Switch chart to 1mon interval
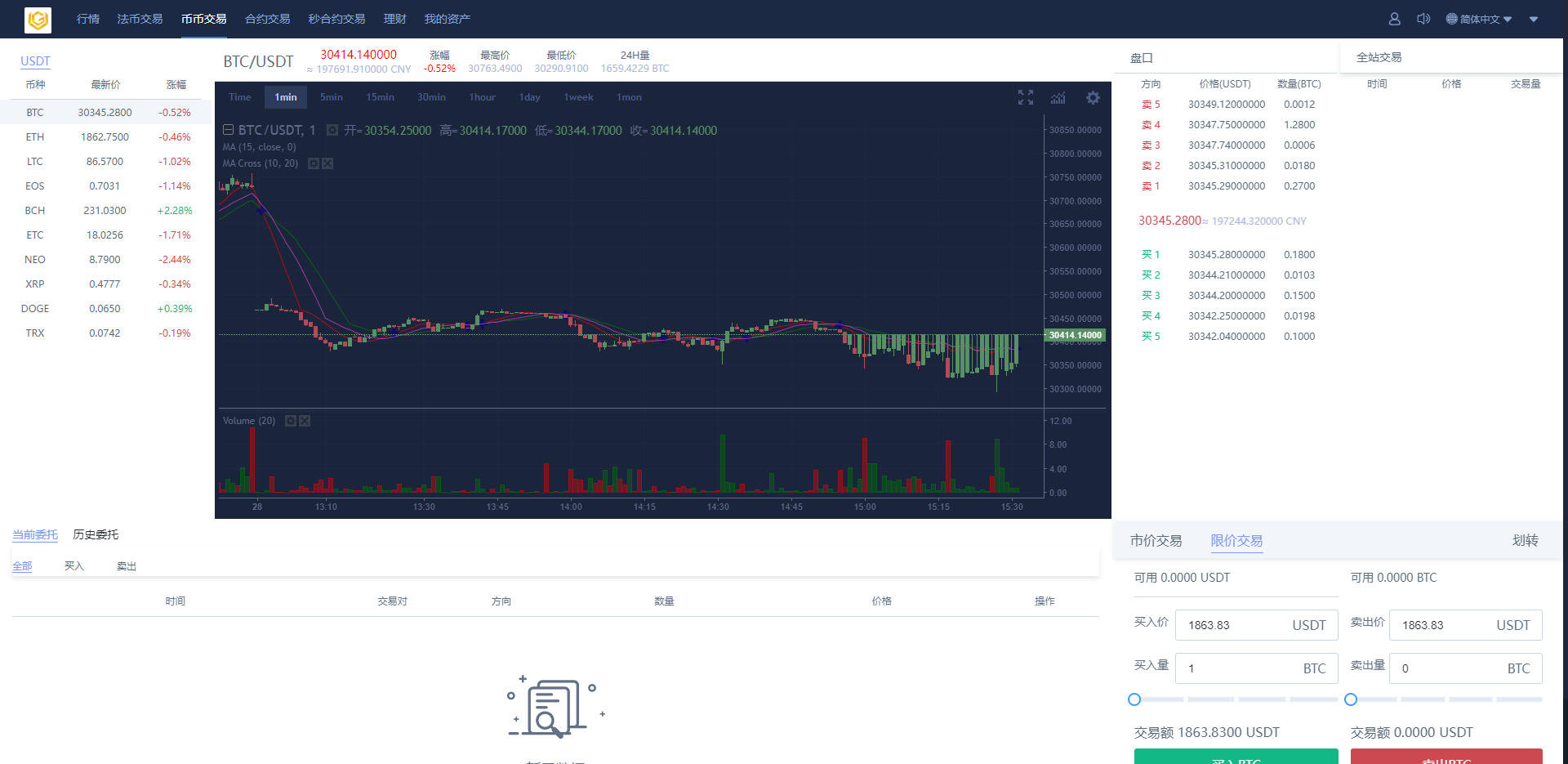This screenshot has height=764, width=1568. click(x=630, y=97)
